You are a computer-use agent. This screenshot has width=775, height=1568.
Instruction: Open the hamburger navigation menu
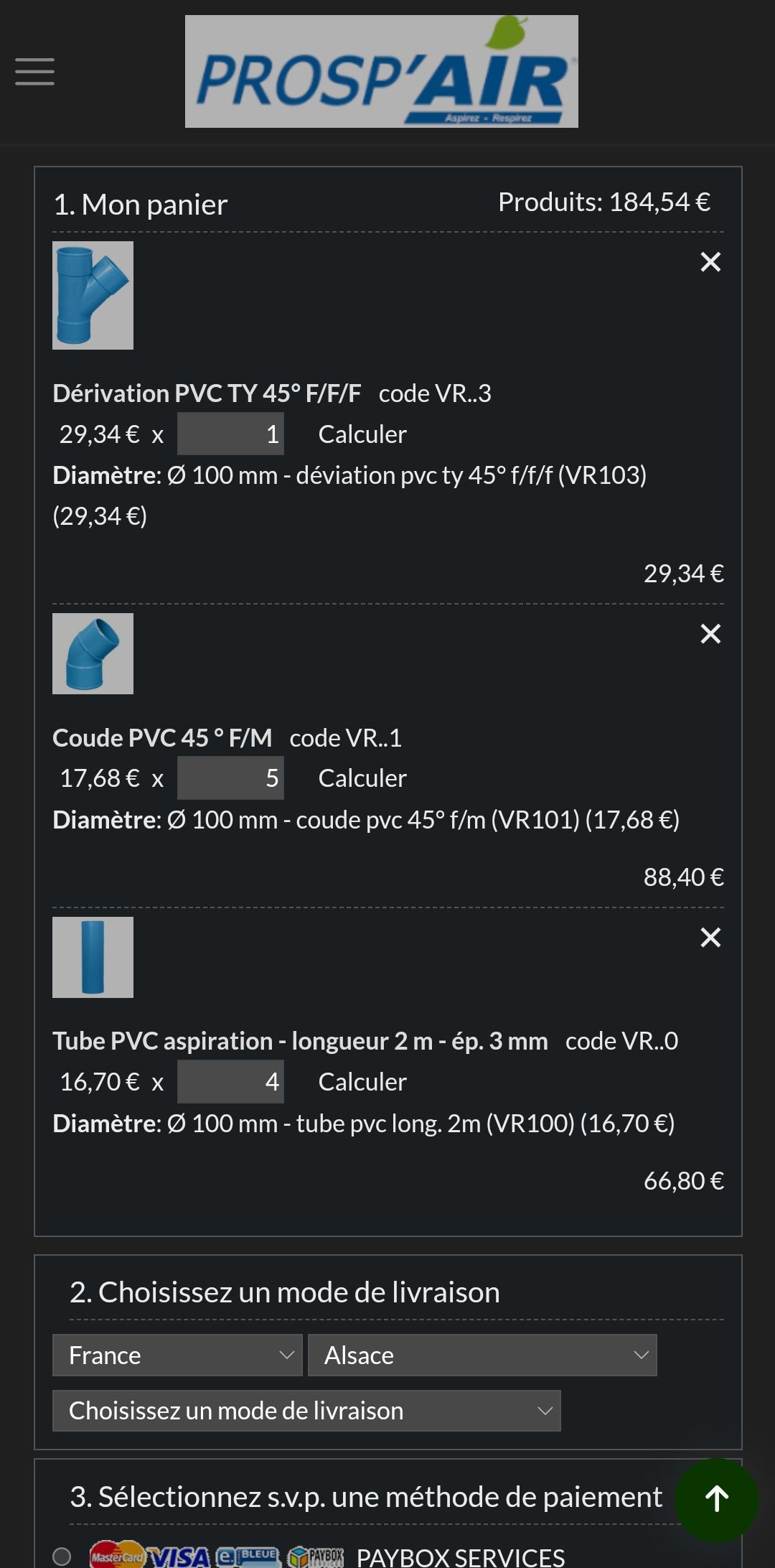[34, 72]
